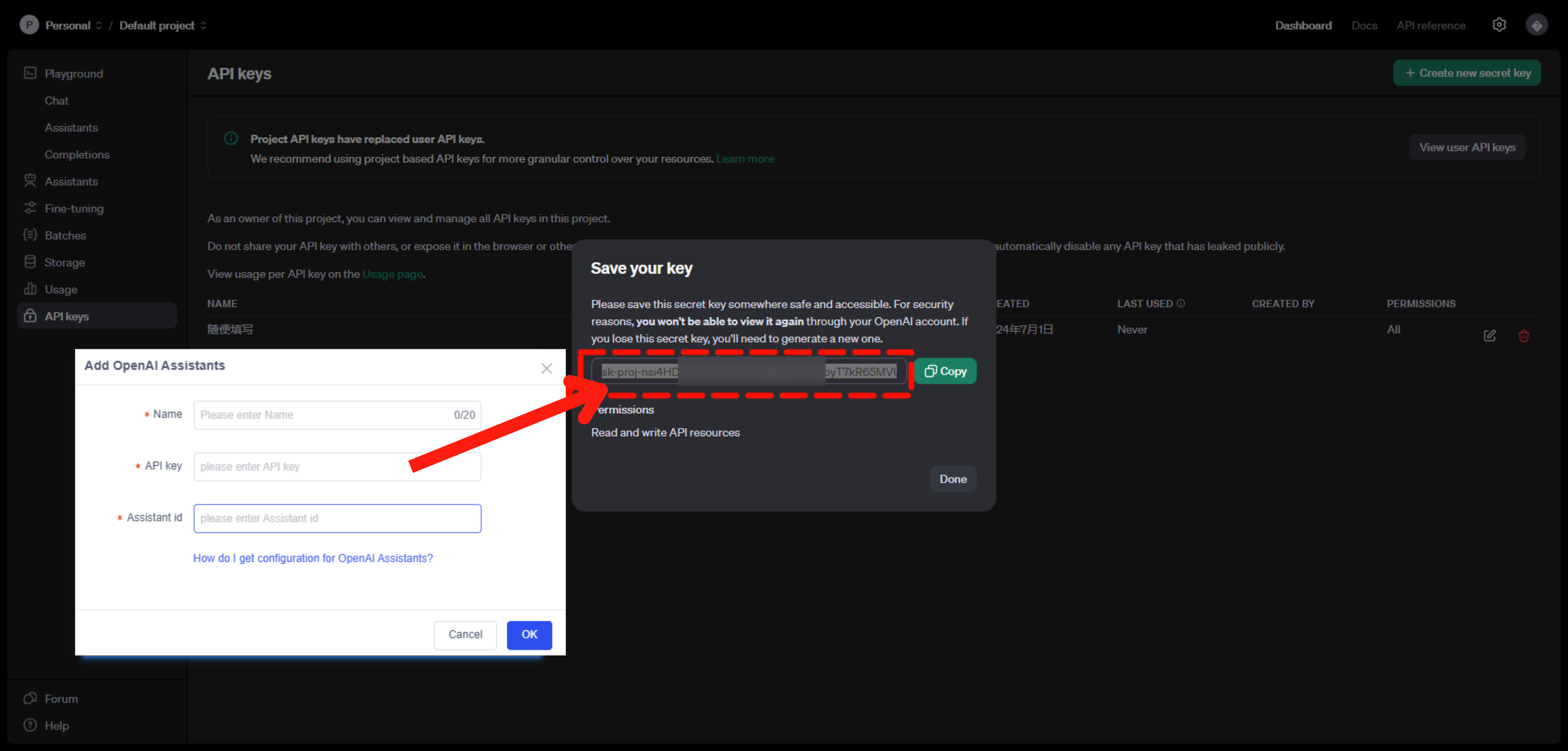This screenshot has height=751, width=1568.
Task: Click the settings gear icon
Action: [x=1499, y=25]
